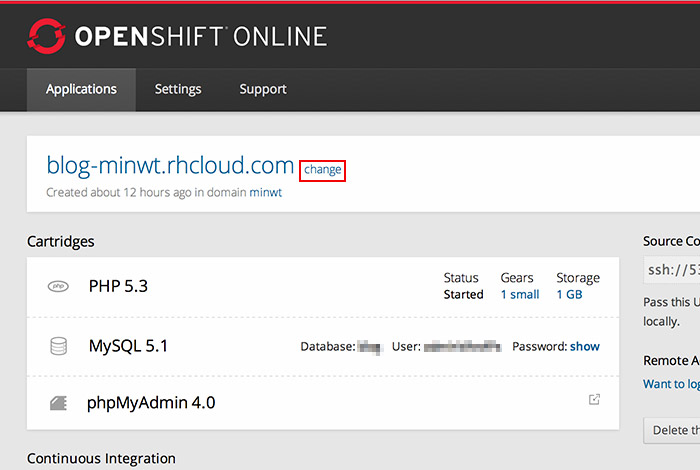Viewport: 700px width, 470px height.
Task: Click the Database label in MySQL row
Action: point(328,347)
